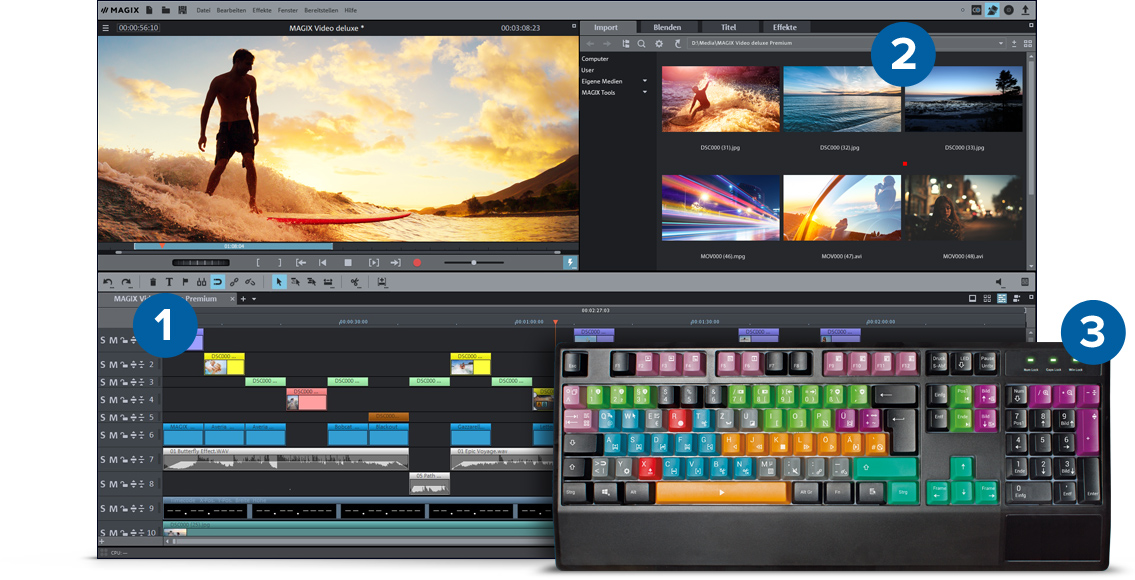This screenshot has width=1135, height=580.
Task: Open the disc burn icon at top right
Action: 1008,10
